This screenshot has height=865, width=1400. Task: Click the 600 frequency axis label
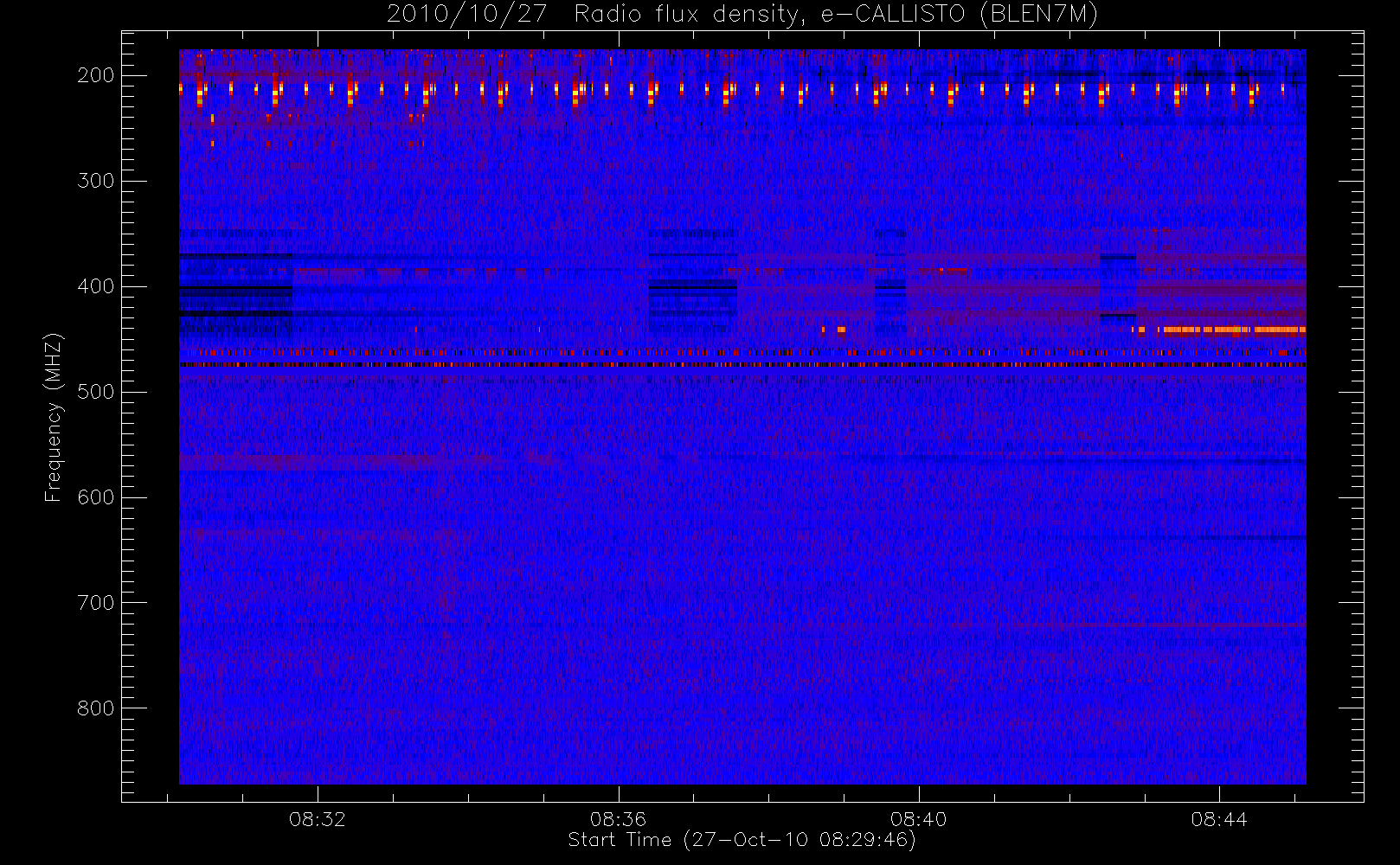click(95, 497)
